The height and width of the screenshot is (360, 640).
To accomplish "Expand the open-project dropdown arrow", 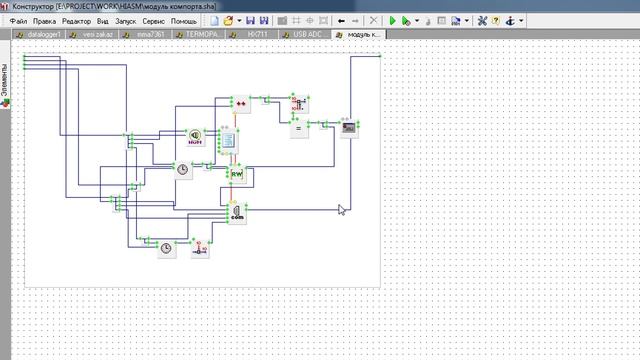I will click(x=239, y=21).
